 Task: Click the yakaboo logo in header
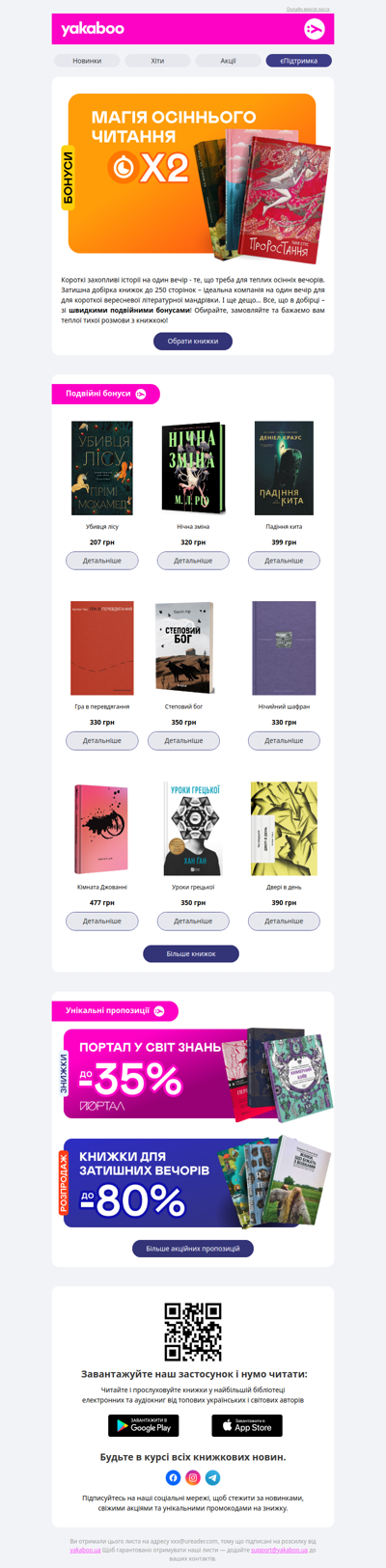93,29
